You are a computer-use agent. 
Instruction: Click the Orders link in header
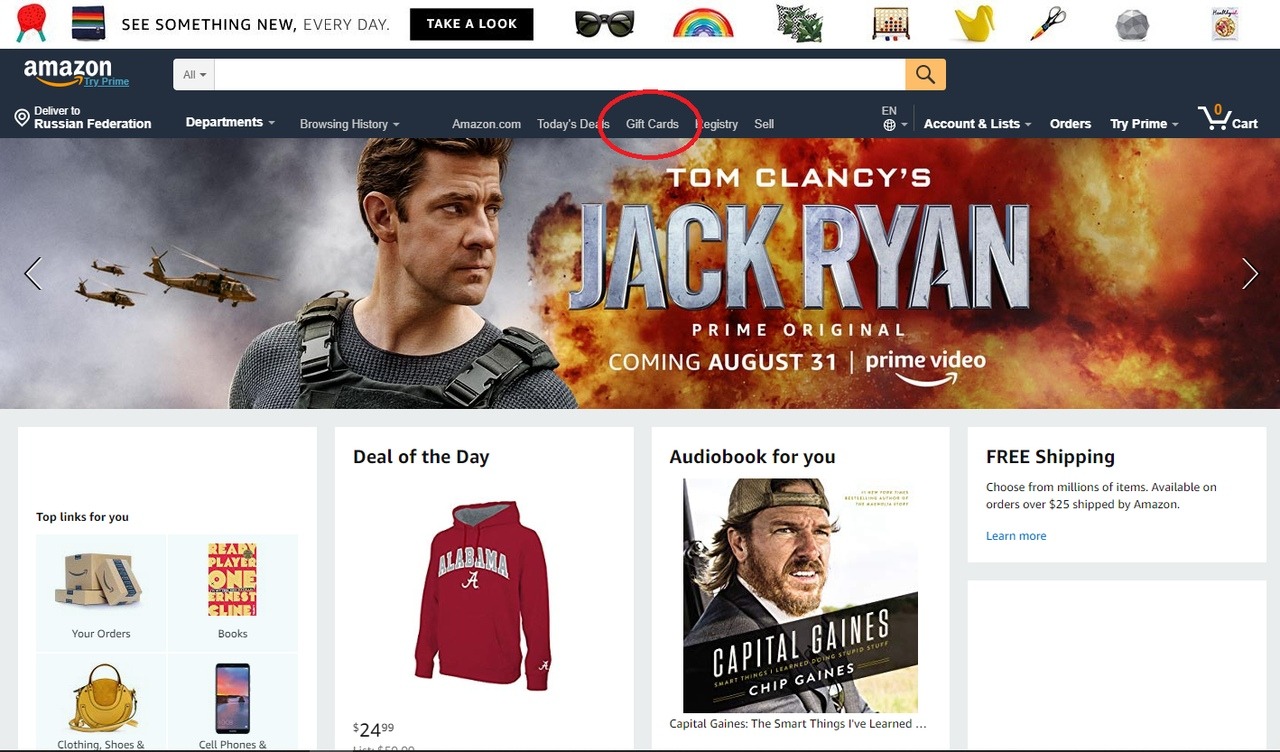pos(1070,124)
